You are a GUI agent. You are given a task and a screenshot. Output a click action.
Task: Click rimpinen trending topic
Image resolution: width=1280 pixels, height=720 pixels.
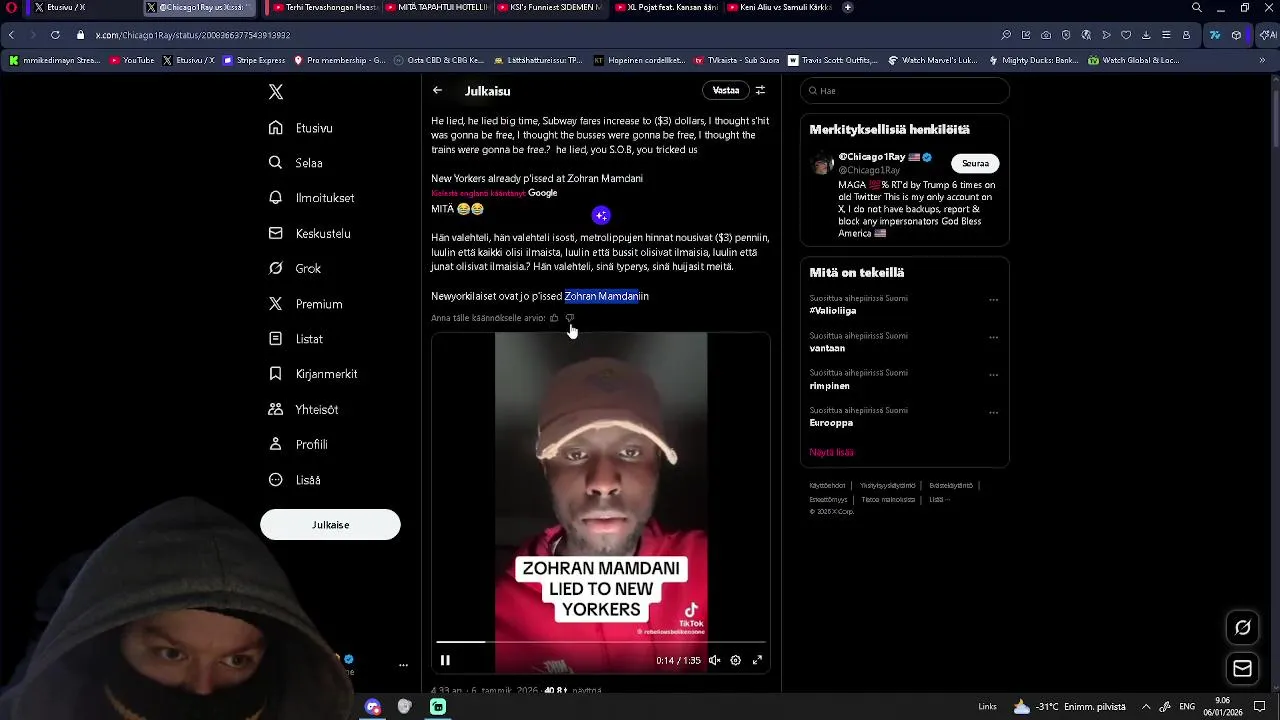click(x=829, y=386)
